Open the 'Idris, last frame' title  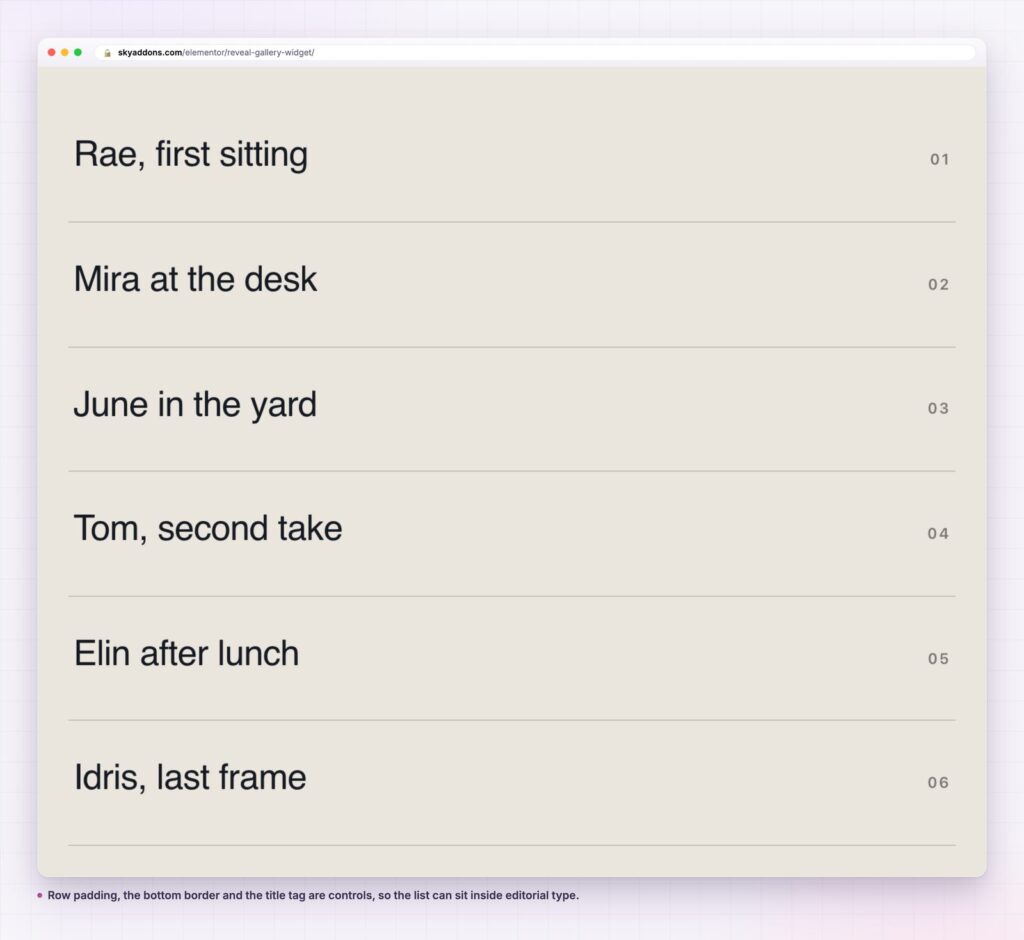pyautogui.click(x=190, y=777)
